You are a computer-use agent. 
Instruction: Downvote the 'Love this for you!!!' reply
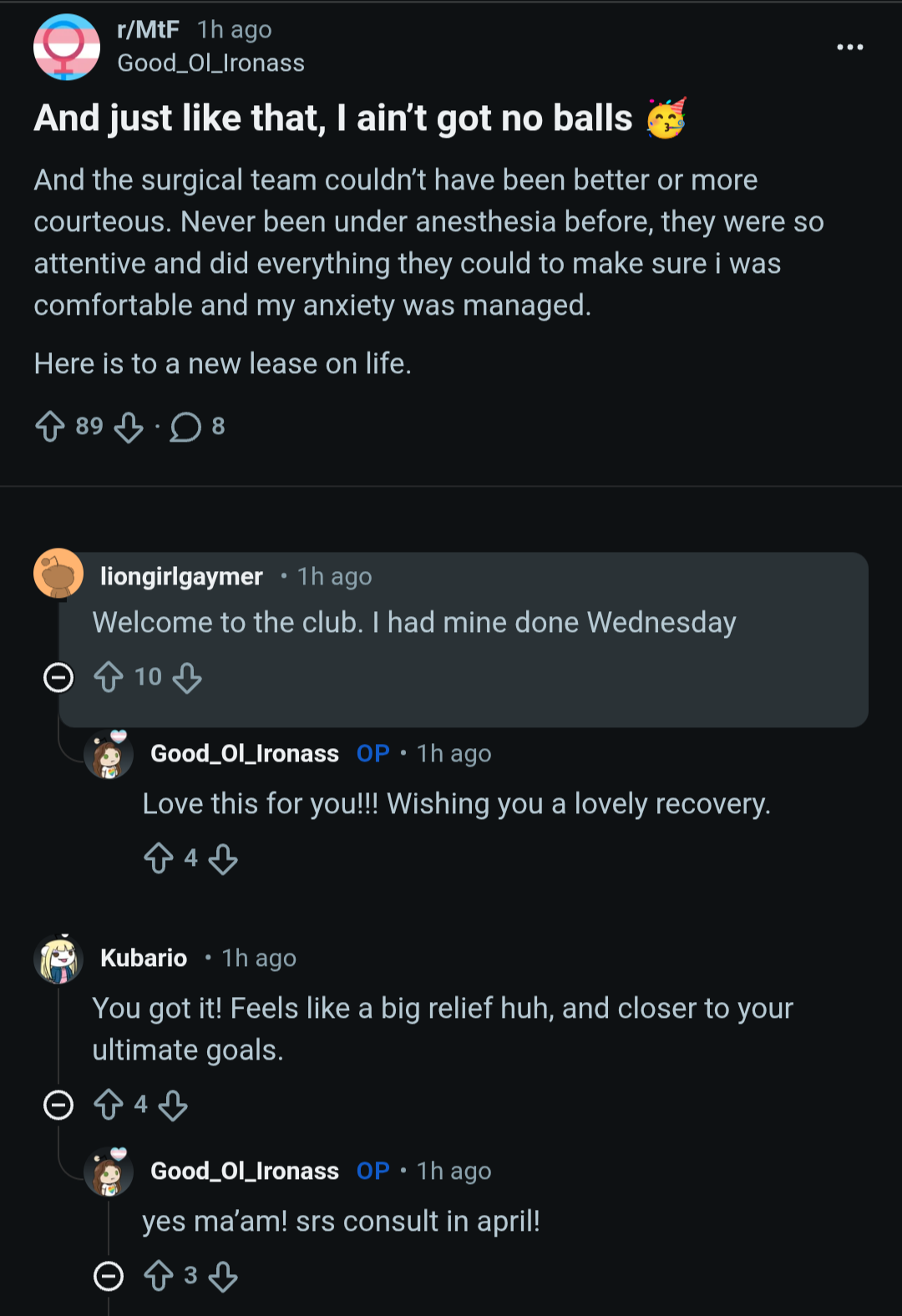tap(223, 858)
